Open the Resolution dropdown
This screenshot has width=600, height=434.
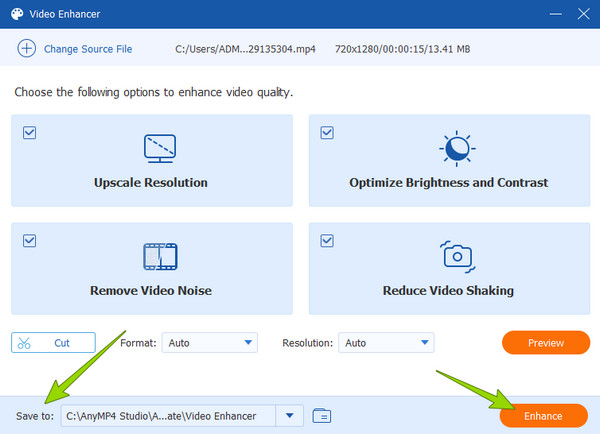pyautogui.click(x=386, y=343)
